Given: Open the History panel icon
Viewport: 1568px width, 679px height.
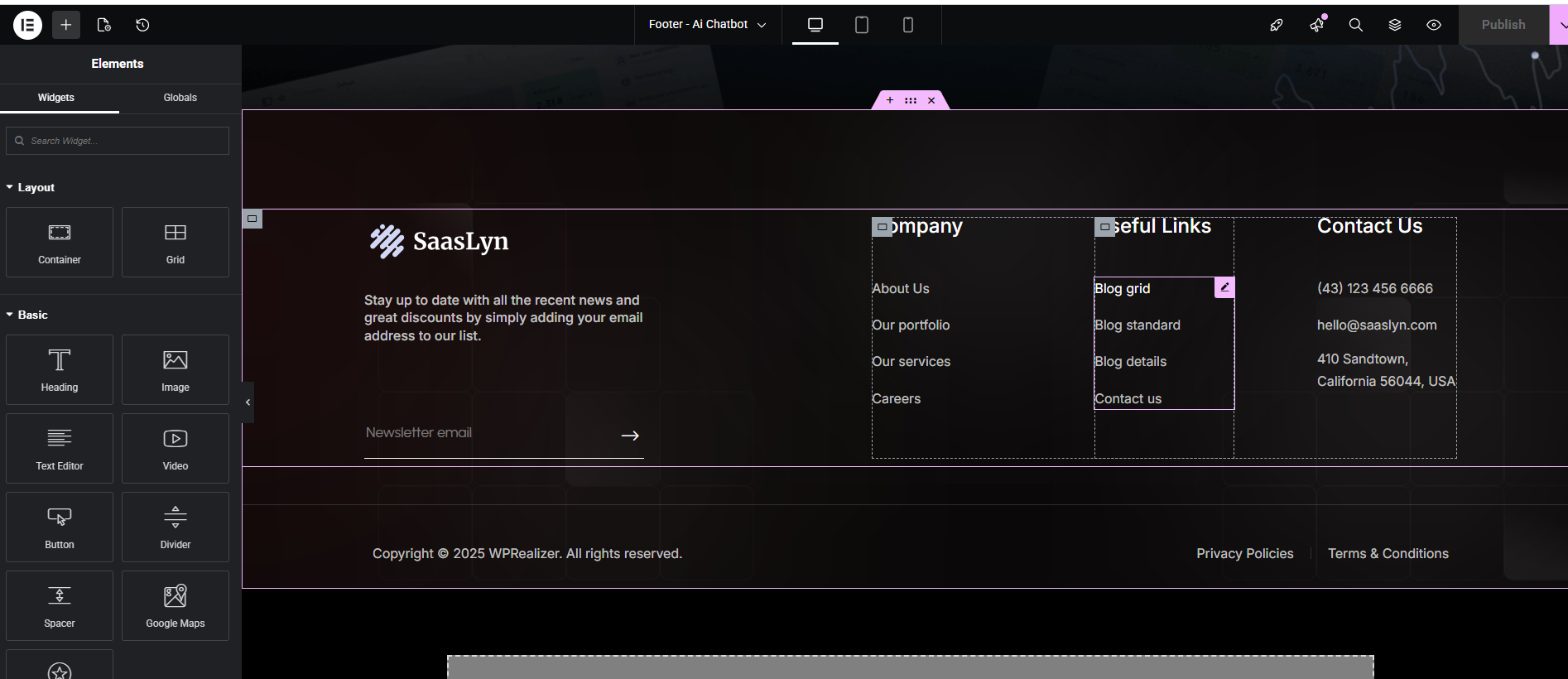Looking at the screenshot, I should pos(142,25).
